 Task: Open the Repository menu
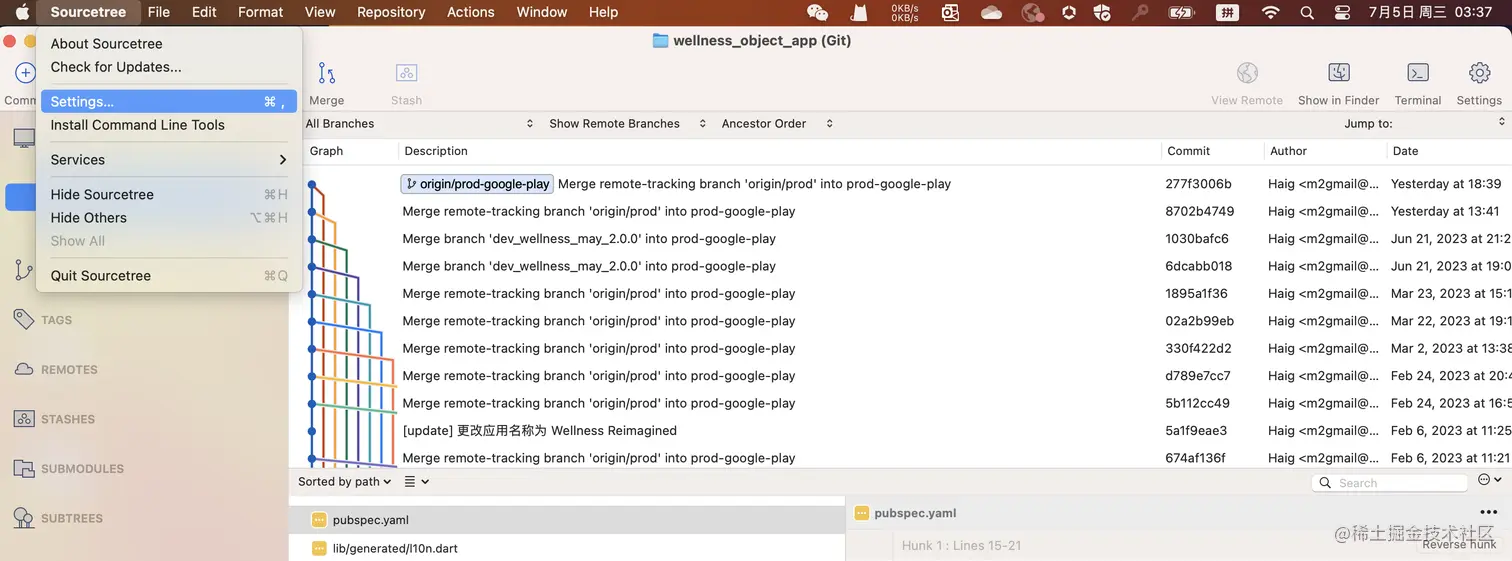391,12
